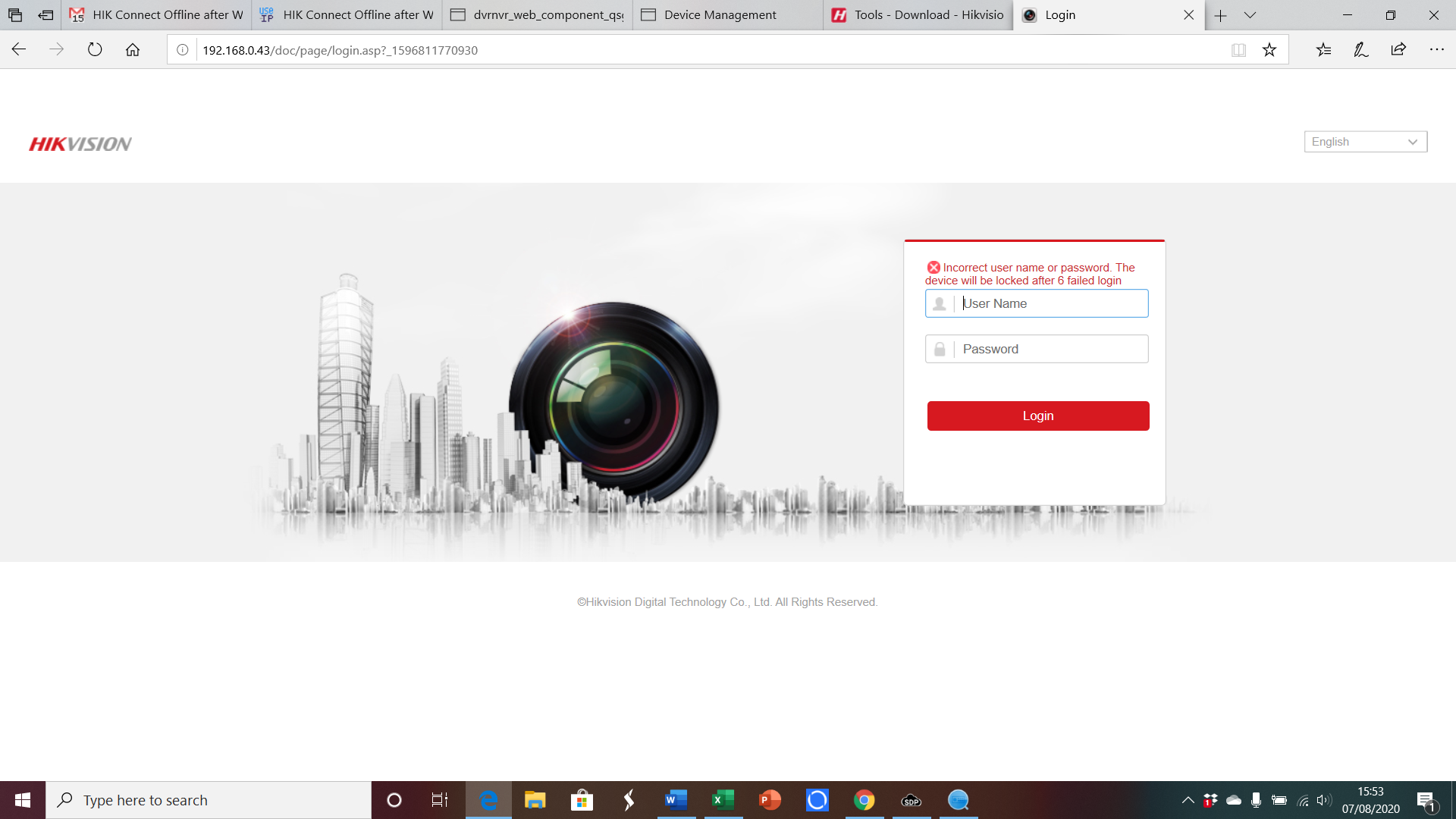Go back with the browser back arrow
Image resolution: width=1456 pixels, height=819 pixels.
click(19, 50)
